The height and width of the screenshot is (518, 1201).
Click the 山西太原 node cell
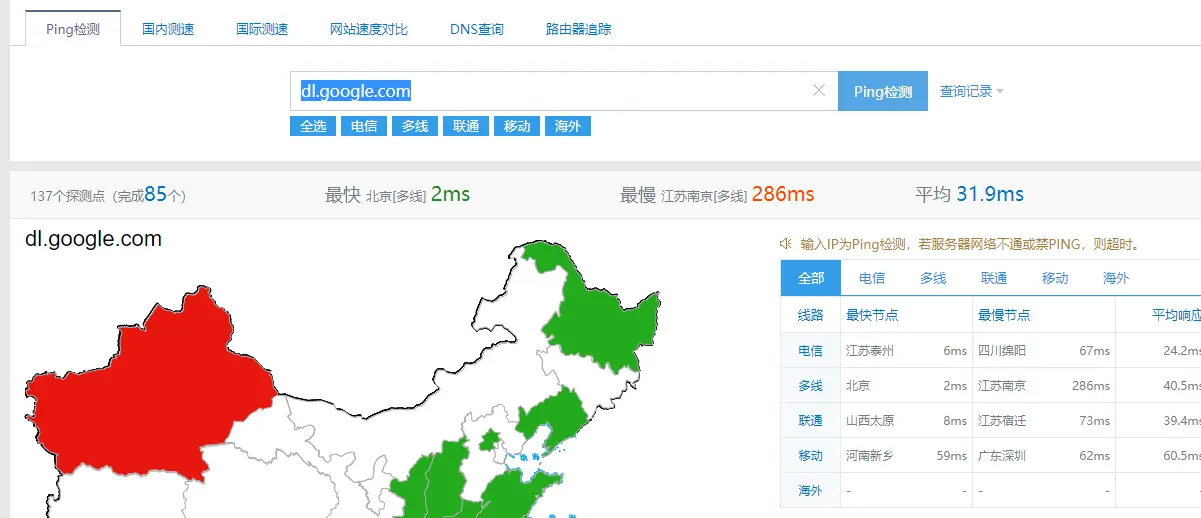872,420
